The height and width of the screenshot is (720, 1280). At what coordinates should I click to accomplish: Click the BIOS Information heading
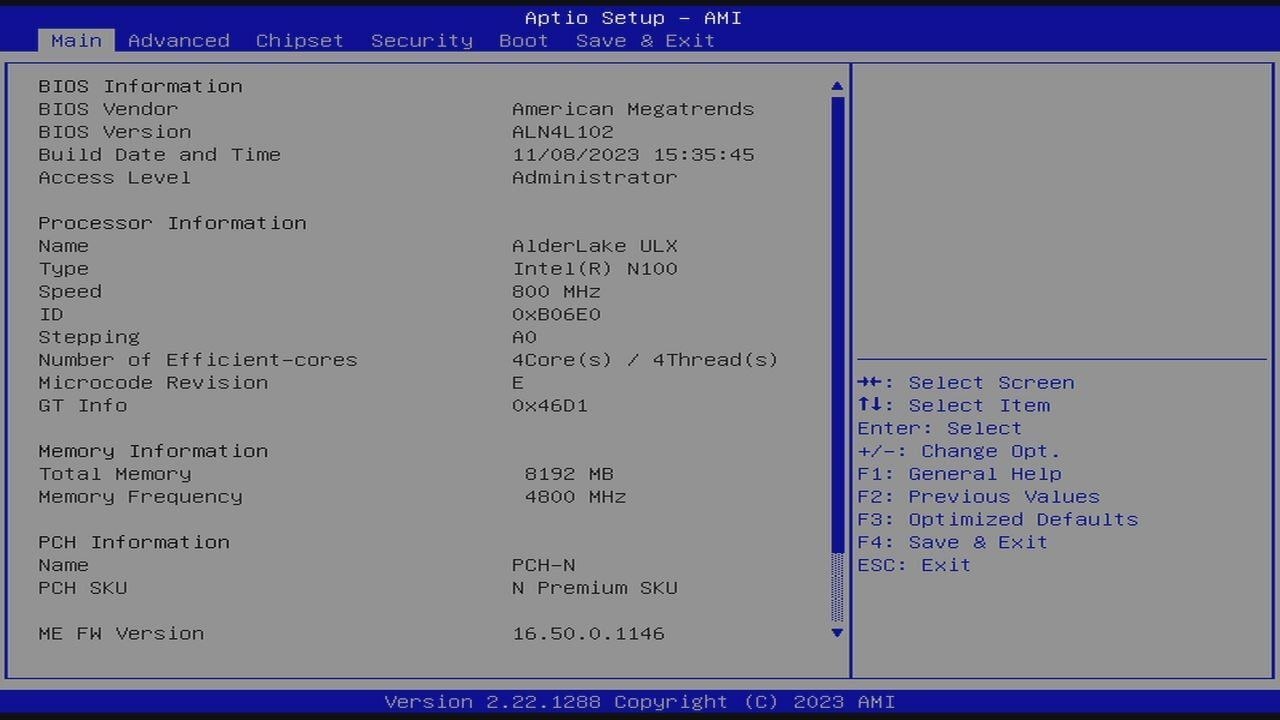(140, 86)
